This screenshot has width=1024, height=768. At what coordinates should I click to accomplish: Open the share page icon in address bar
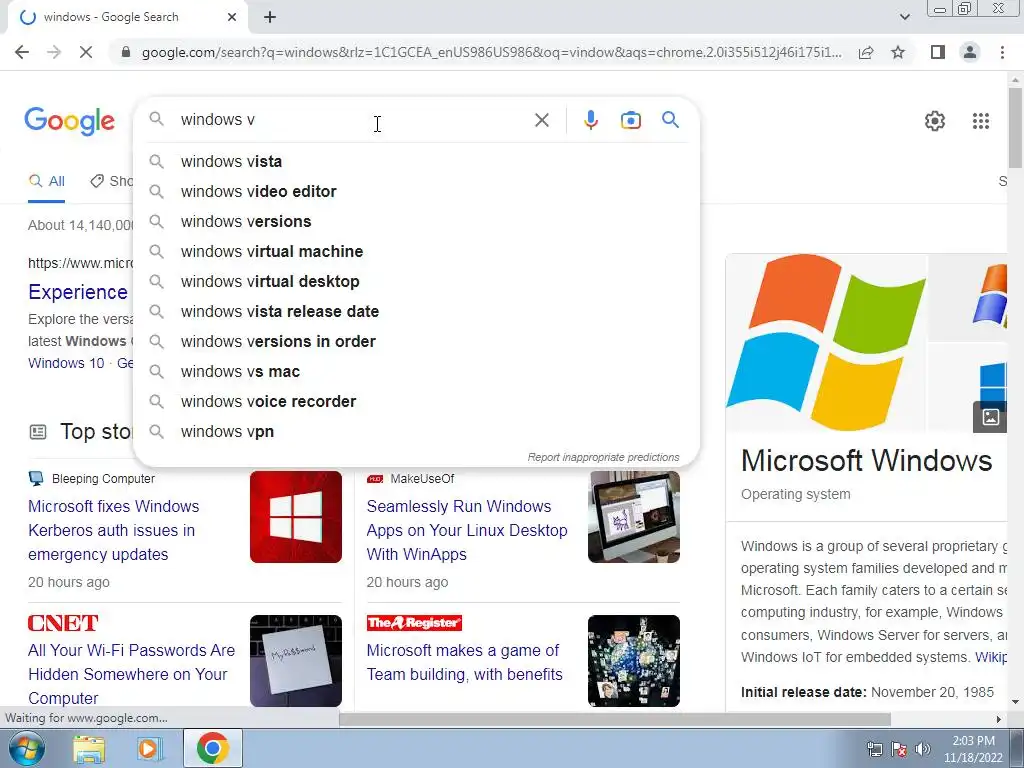click(866, 52)
